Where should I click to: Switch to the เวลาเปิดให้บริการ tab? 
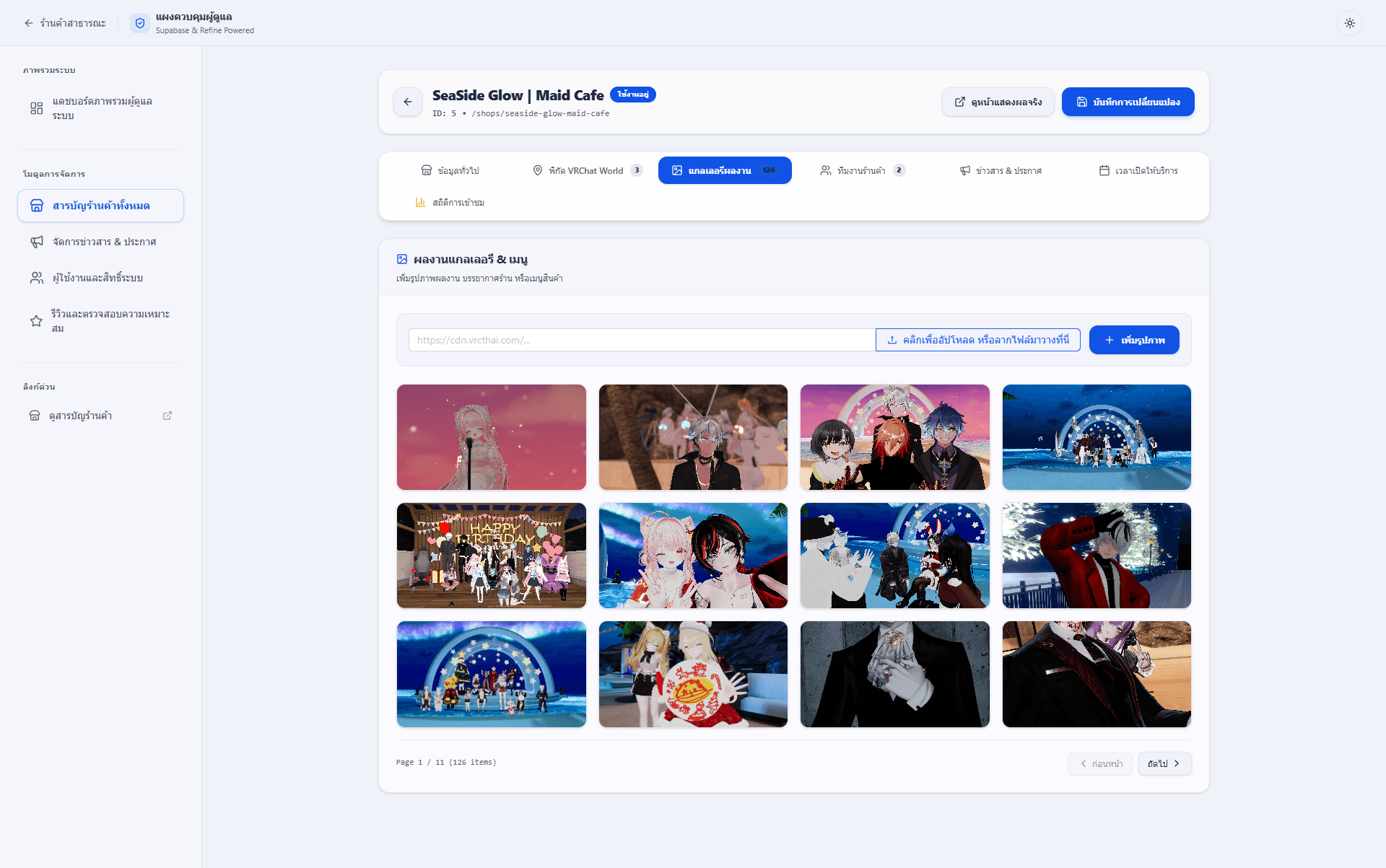1138,170
